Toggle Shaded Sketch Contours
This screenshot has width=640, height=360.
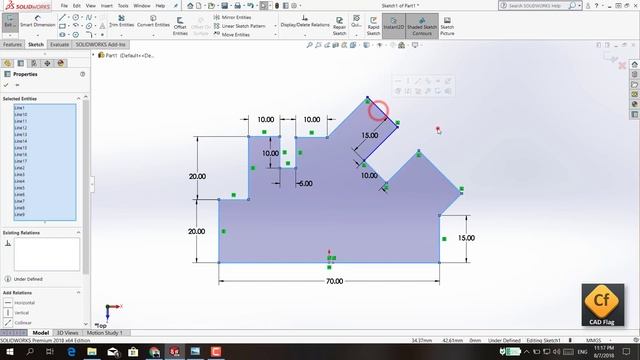point(422,25)
